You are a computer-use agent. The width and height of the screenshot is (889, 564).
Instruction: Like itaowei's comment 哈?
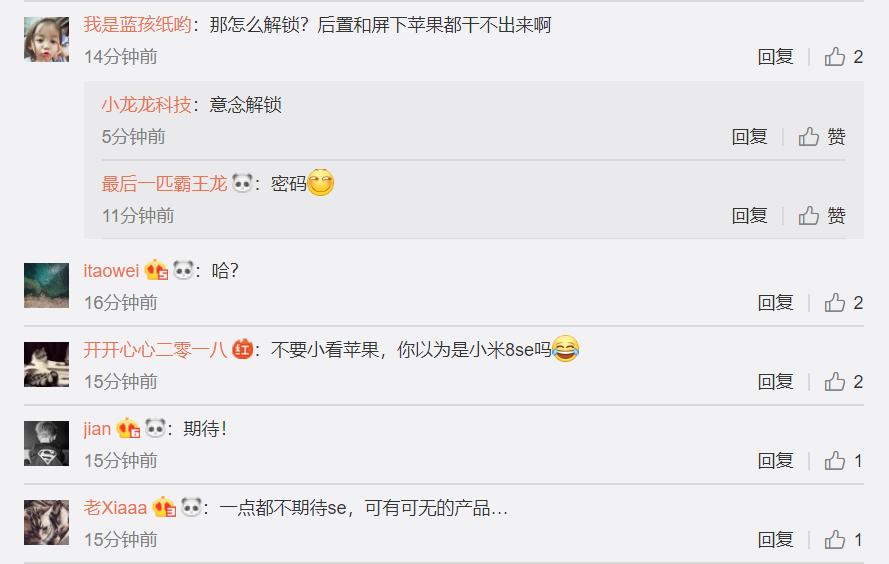843,303
